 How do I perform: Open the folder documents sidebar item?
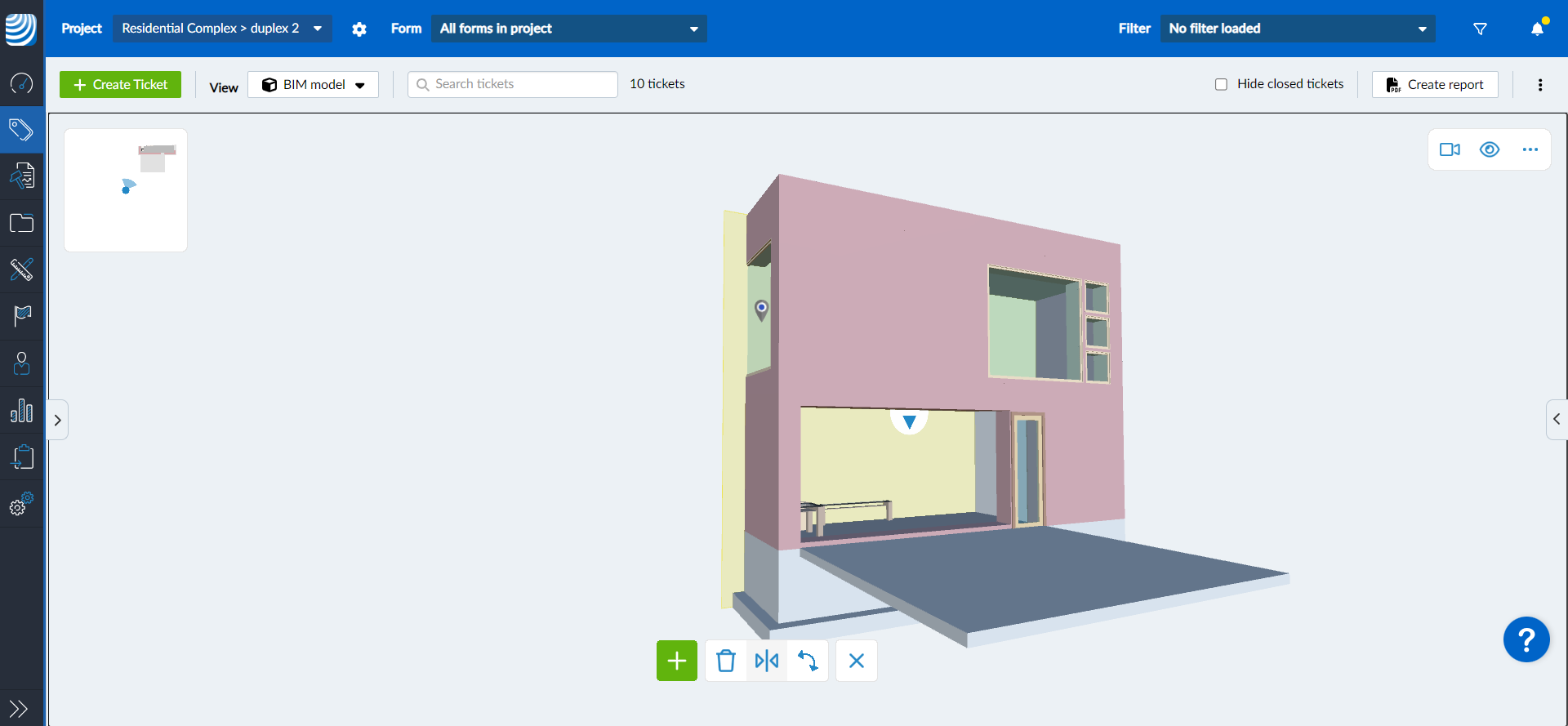21,223
